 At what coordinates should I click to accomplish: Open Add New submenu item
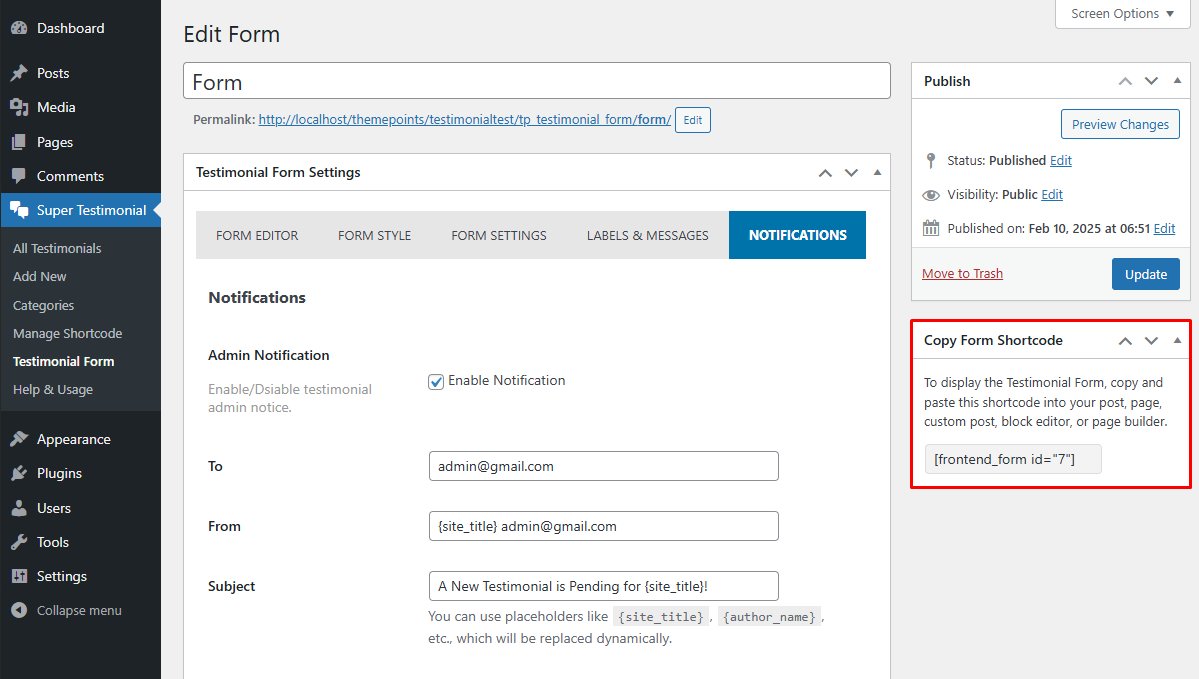[40, 277]
